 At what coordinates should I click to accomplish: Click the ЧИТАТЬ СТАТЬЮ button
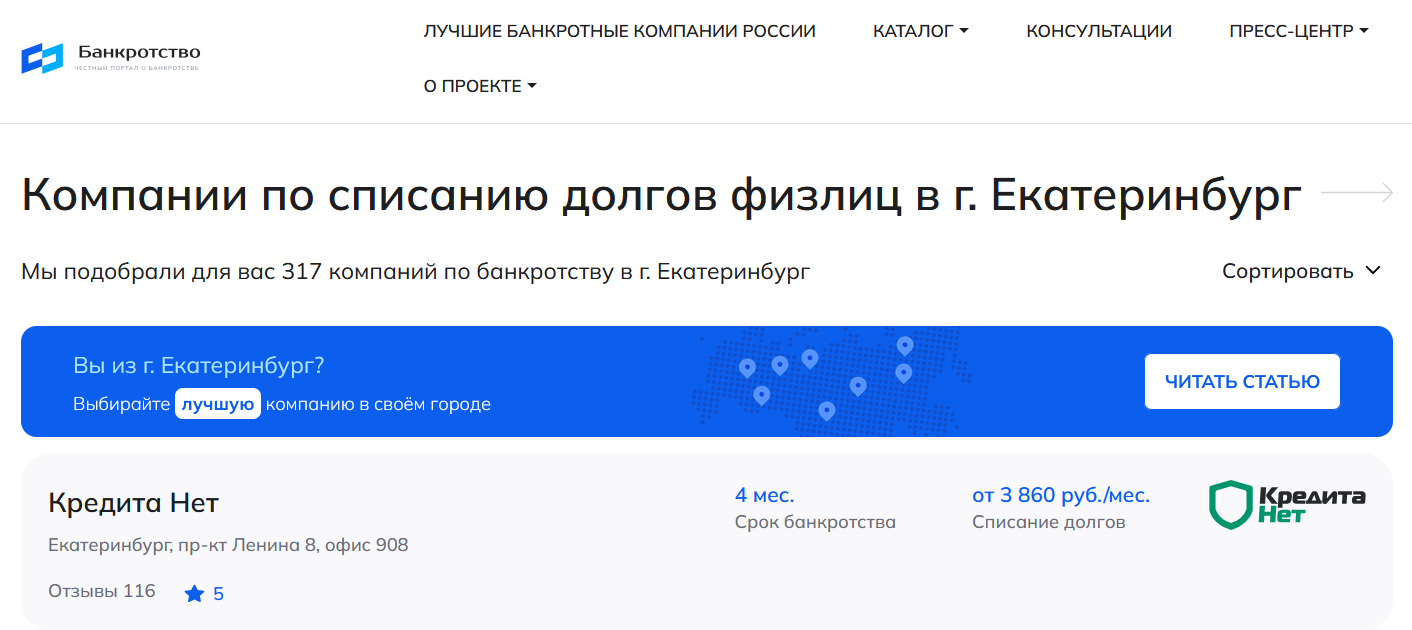pyautogui.click(x=1242, y=381)
